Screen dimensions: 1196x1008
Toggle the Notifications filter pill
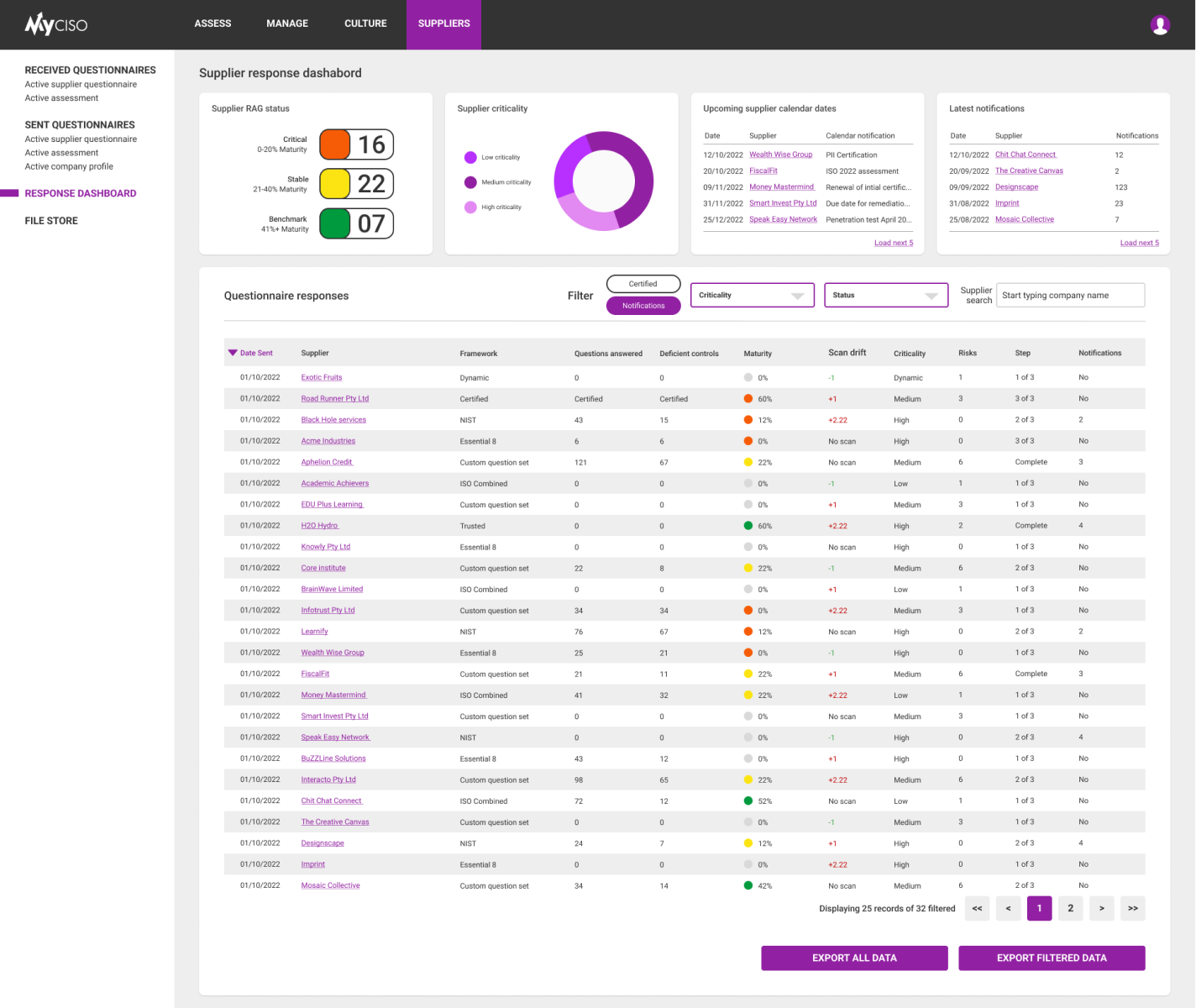(643, 306)
